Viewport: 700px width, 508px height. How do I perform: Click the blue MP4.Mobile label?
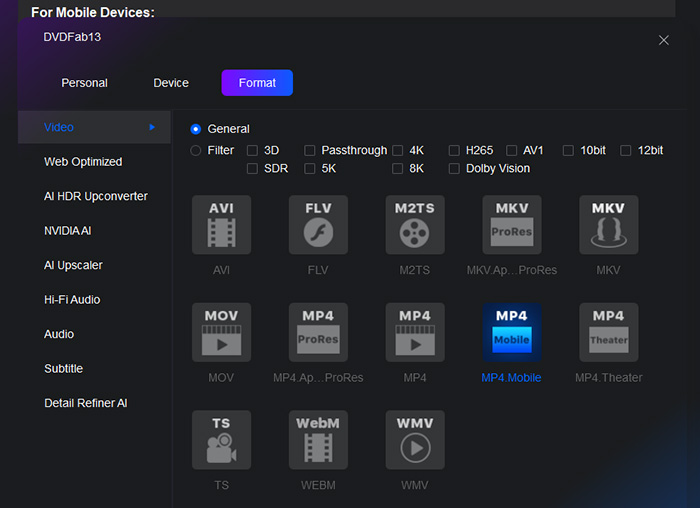pos(511,378)
